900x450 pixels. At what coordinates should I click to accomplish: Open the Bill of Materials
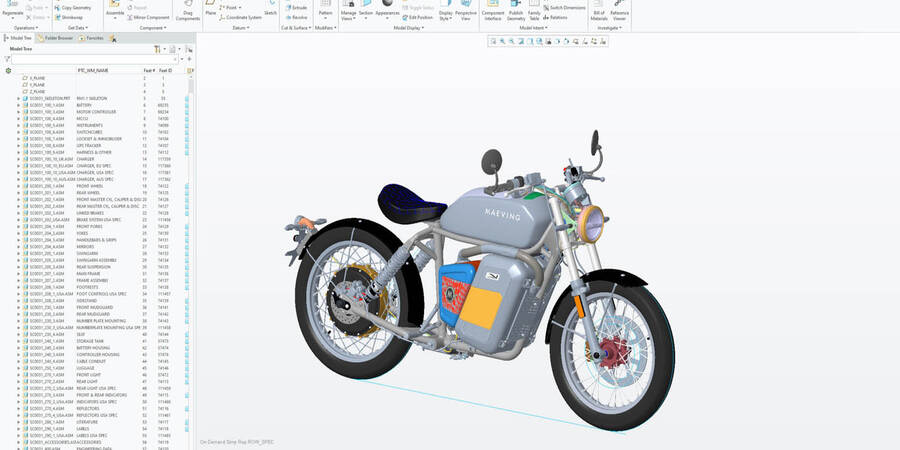(599, 11)
